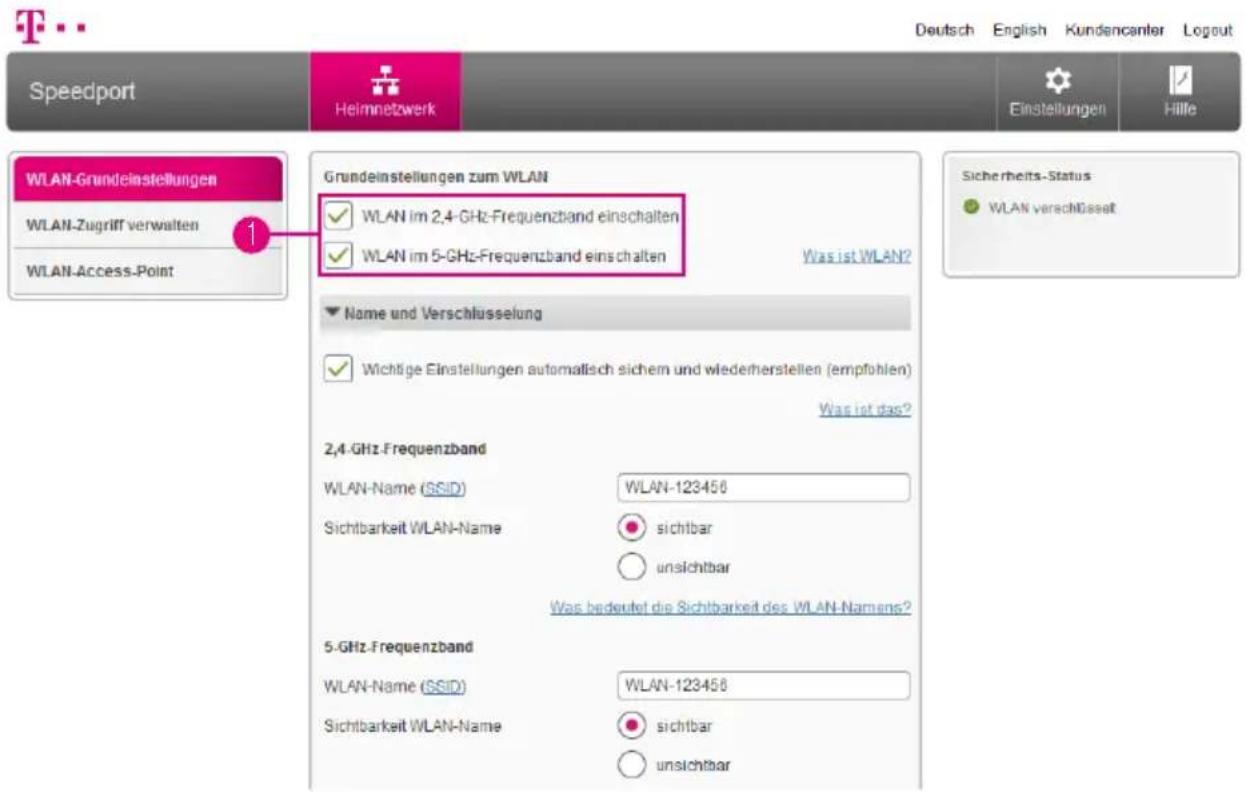Switch language to English
This screenshot has height=793, width=1246.
[1019, 30]
